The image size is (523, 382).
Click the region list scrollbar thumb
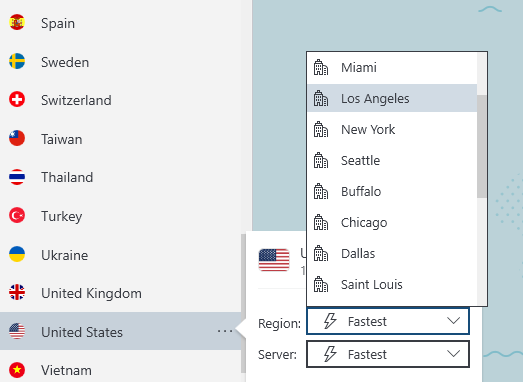(x=482, y=146)
